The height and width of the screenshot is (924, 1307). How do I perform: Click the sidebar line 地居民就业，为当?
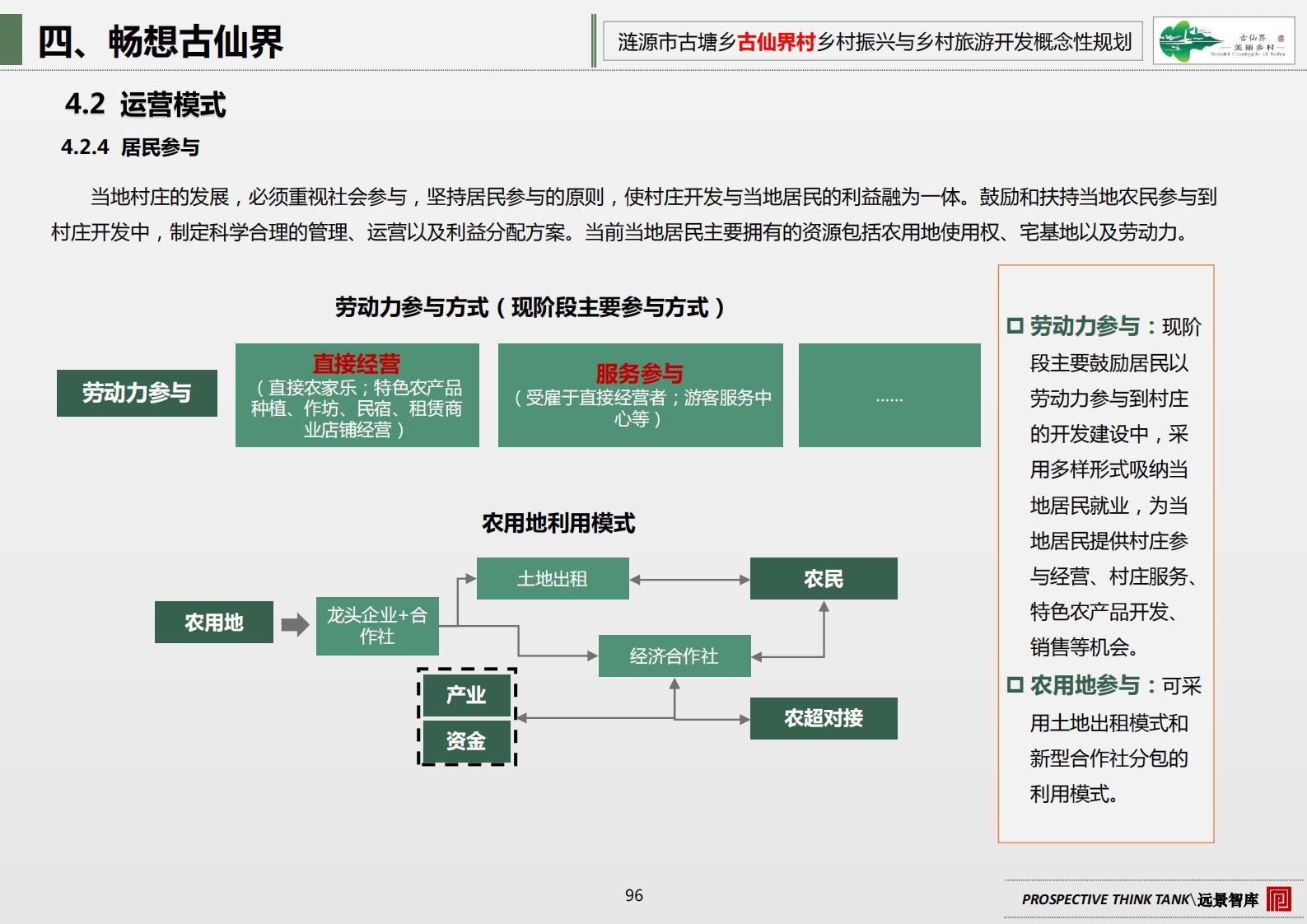1109,506
